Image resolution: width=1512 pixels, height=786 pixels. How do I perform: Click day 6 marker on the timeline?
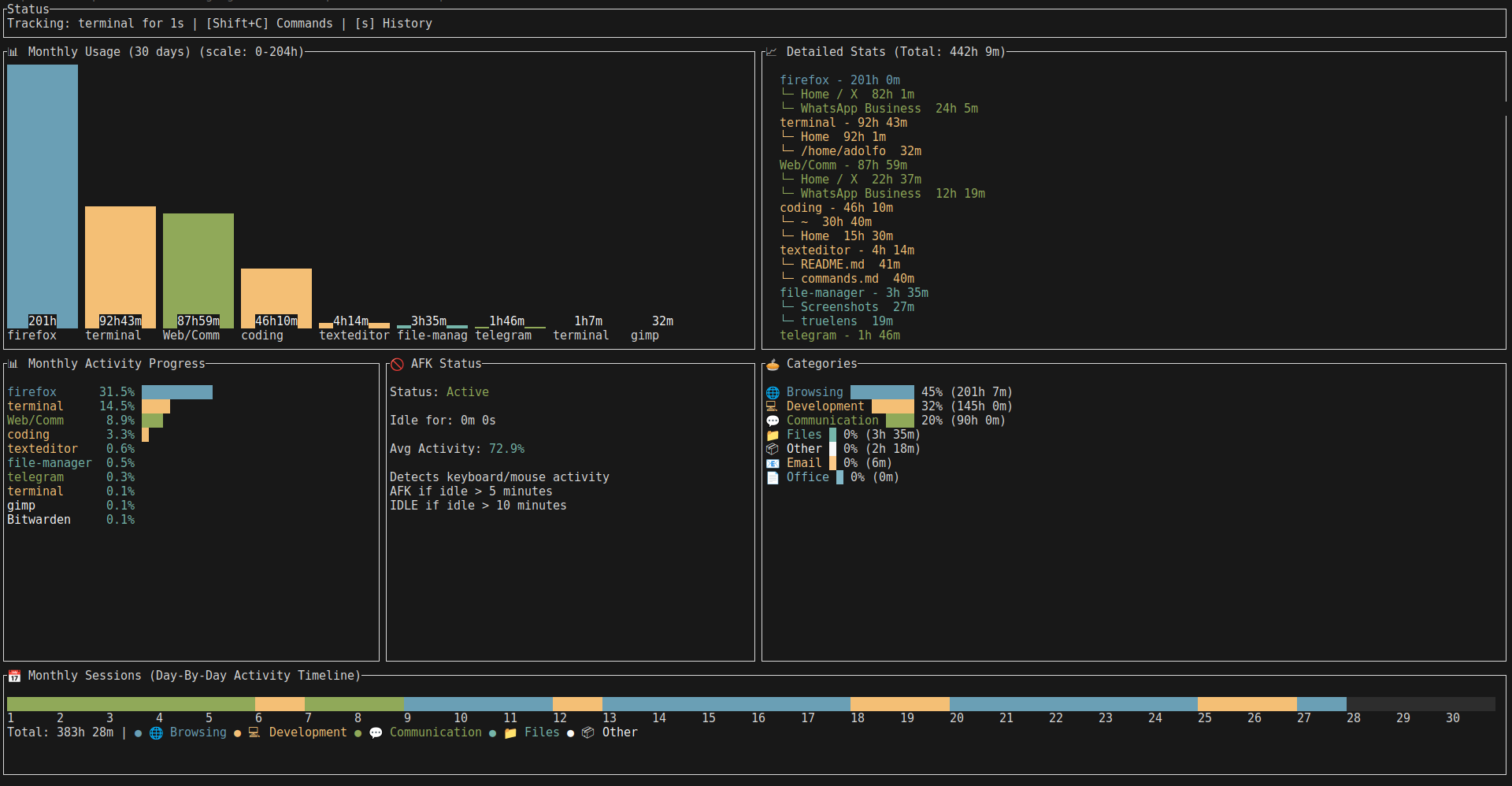(258, 718)
